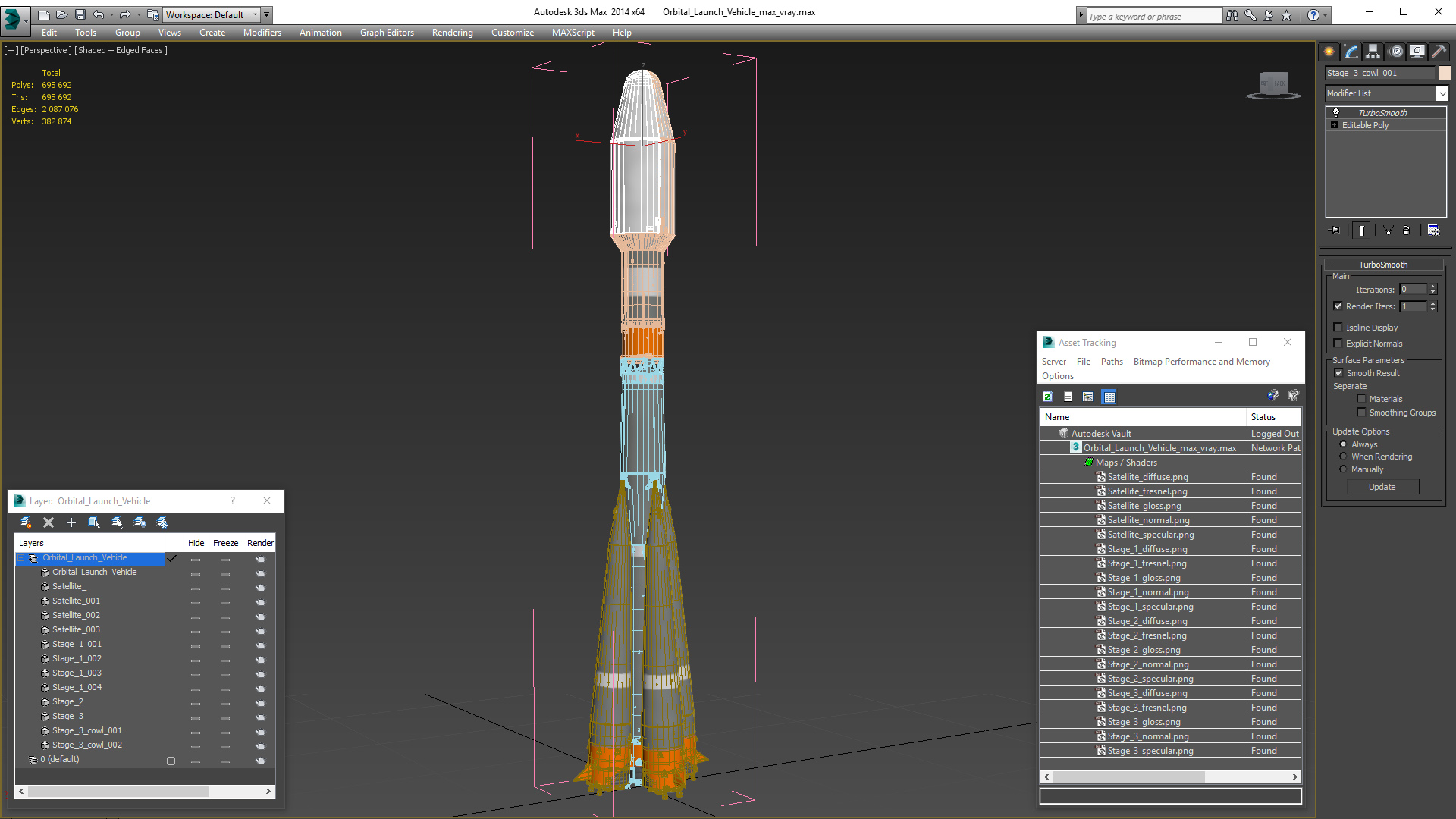Open the Modify command panel tab
Image resolution: width=1456 pixels, height=819 pixels.
tap(1351, 52)
